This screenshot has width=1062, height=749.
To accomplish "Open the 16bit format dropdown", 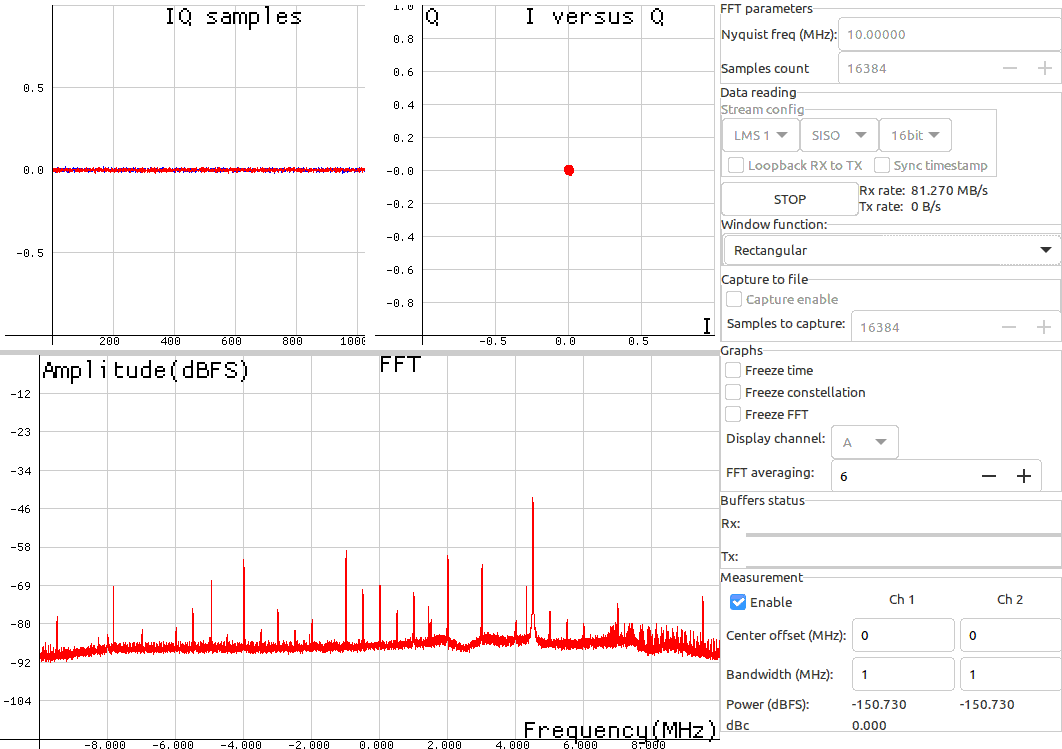I will tap(914, 135).
